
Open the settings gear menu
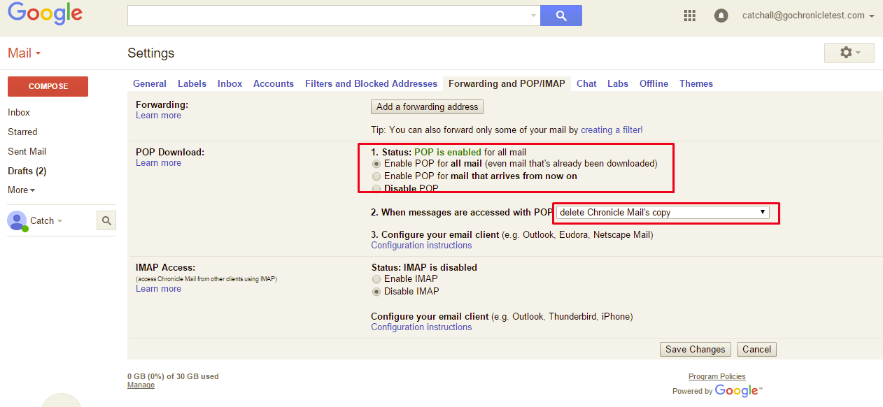[850, 52]
